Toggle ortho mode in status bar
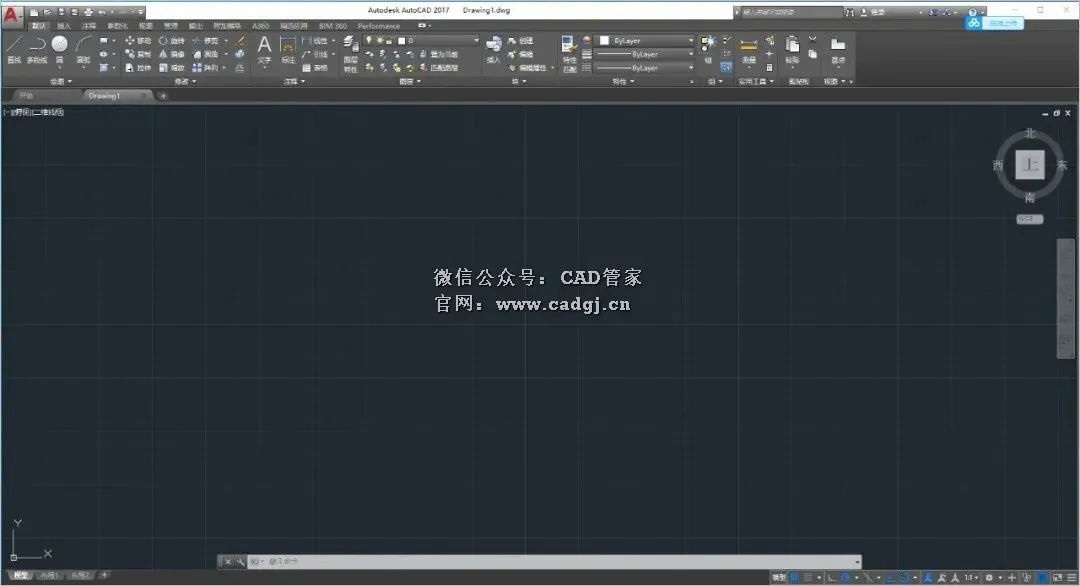Screen dimensions: 1080x586 click(832, 577)
